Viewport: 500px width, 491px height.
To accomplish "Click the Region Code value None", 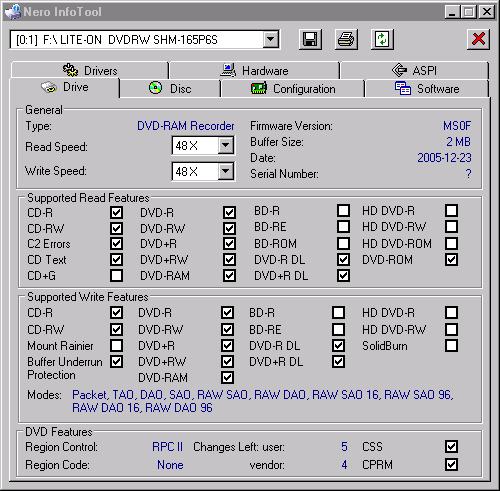I will pyautogui.click(x=170, y=465).
